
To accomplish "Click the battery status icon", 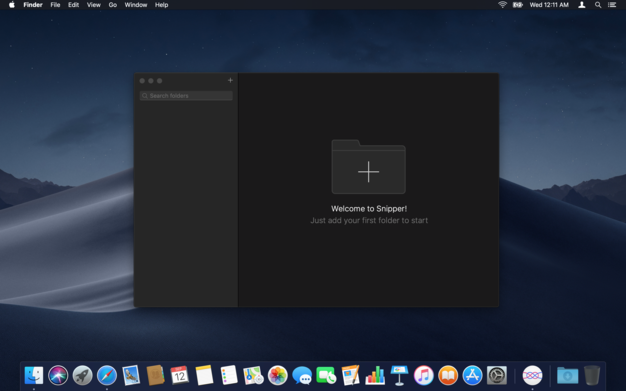I will (517, 5).
